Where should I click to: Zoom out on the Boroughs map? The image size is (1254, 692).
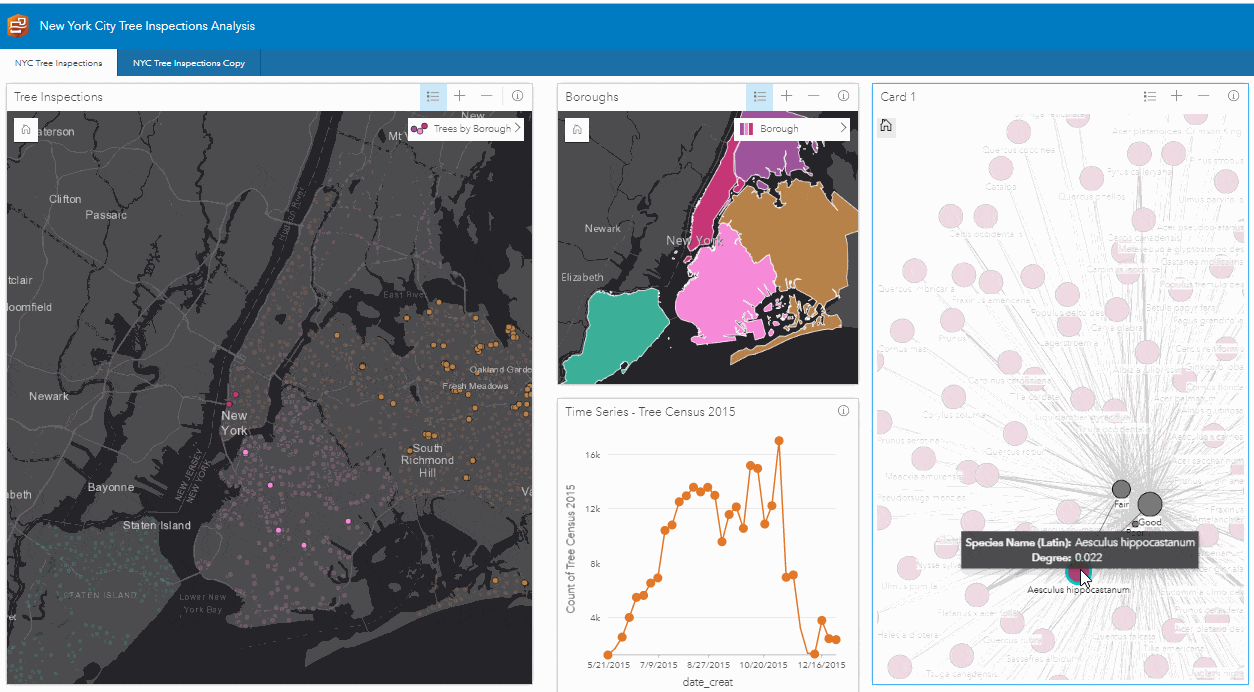tap(813, 96)
